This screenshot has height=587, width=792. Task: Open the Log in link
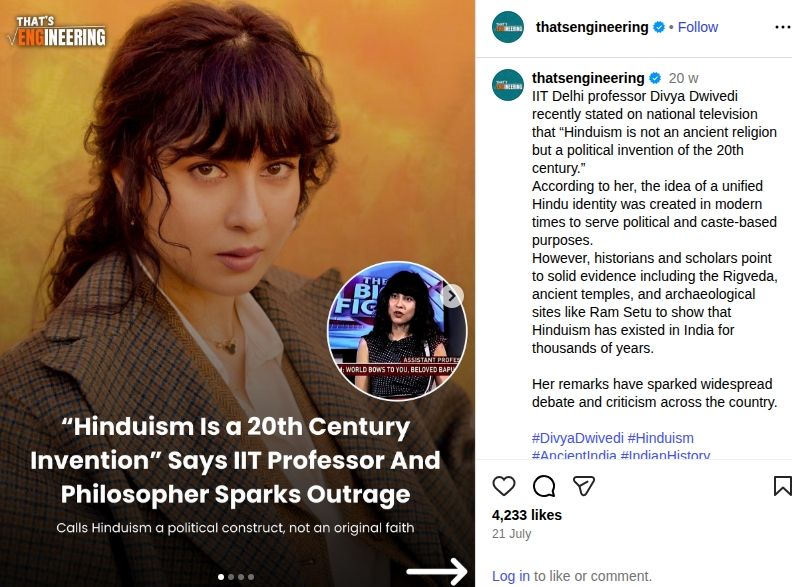pyautogui.click(x=511, y=576)
